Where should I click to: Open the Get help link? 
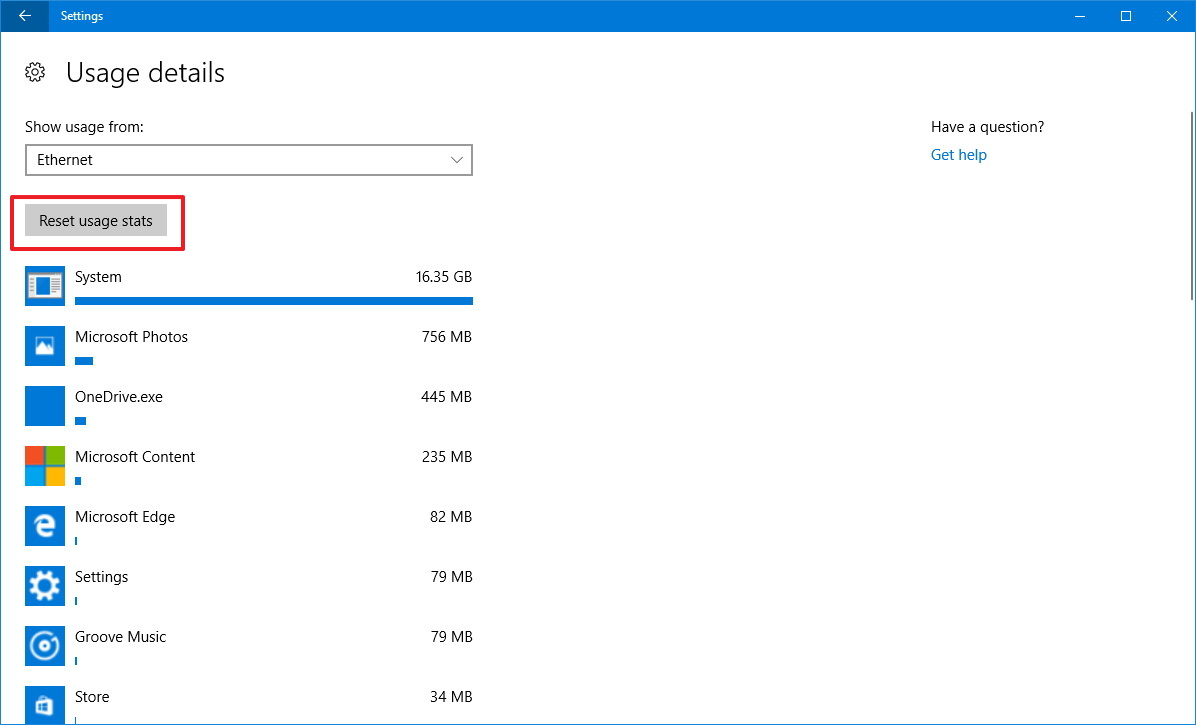click(x=959, y=155)
